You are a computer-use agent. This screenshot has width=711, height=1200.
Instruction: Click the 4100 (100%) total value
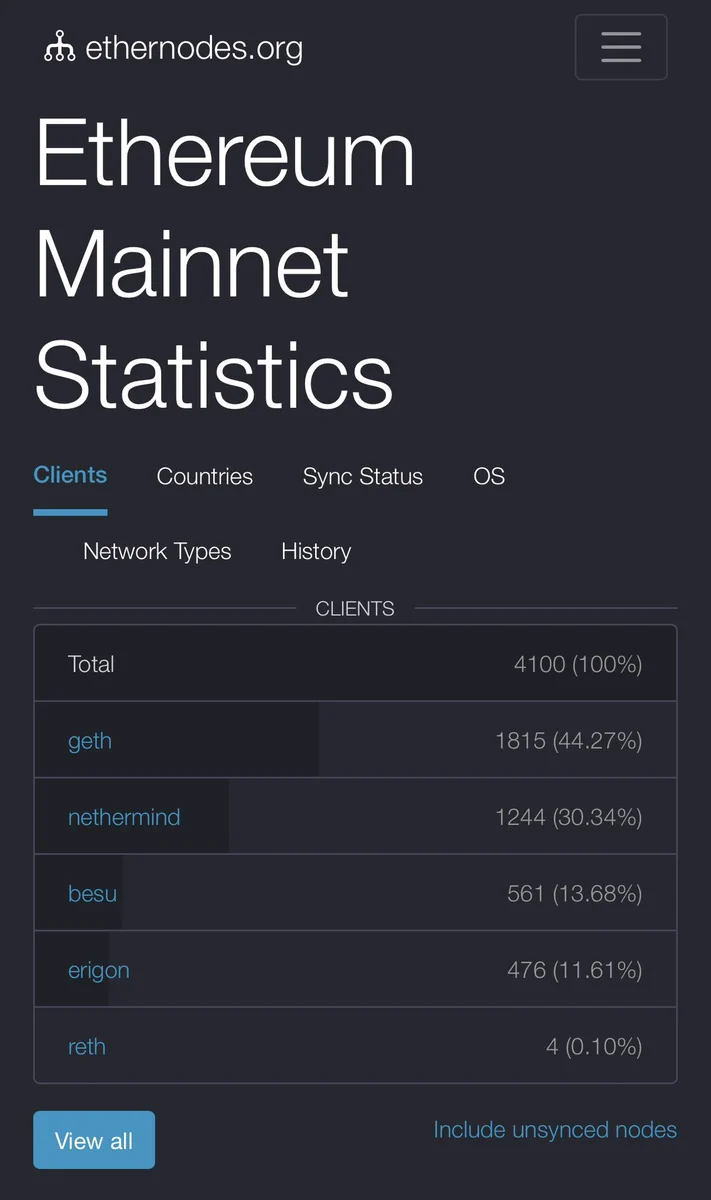click(578, 664)
